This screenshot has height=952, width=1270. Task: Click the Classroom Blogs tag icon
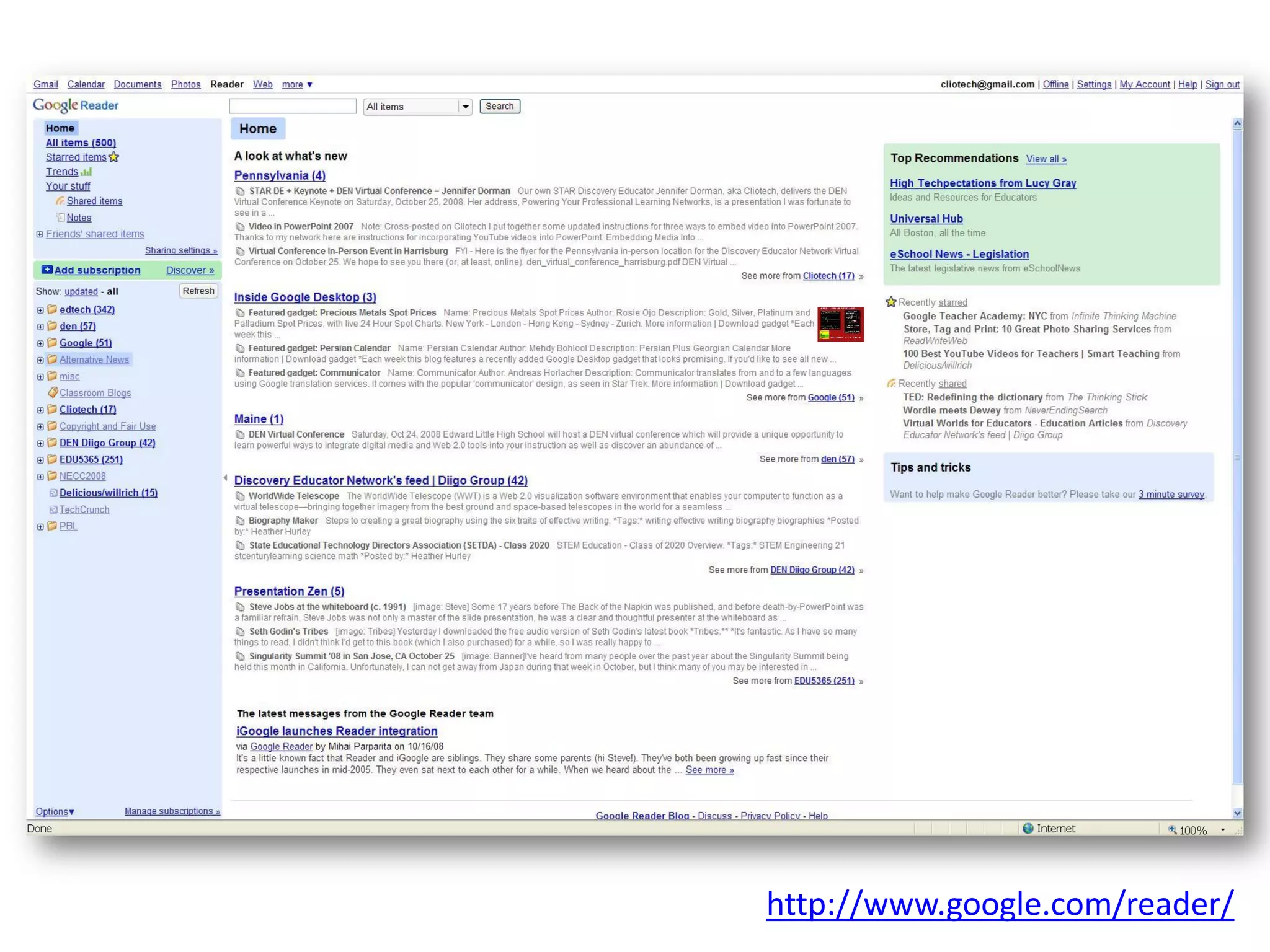(53, 392)
